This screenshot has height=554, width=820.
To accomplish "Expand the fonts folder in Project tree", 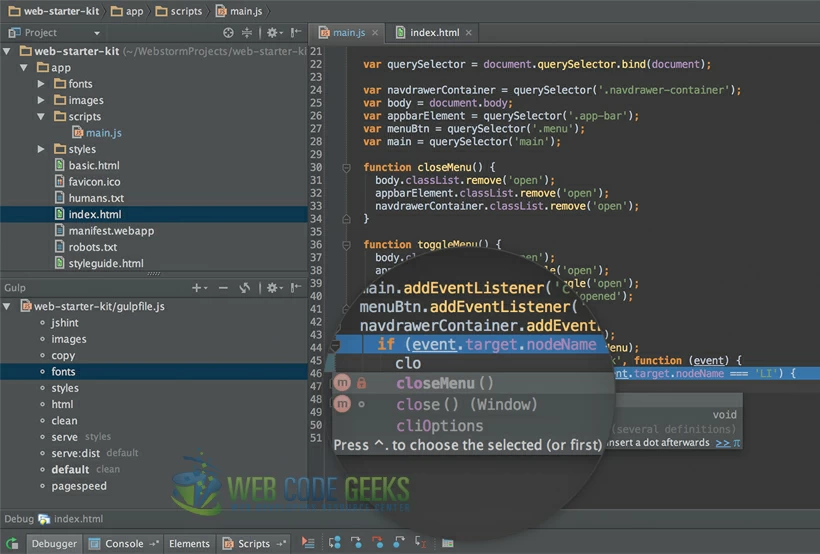I will click(x=41, y=84).
